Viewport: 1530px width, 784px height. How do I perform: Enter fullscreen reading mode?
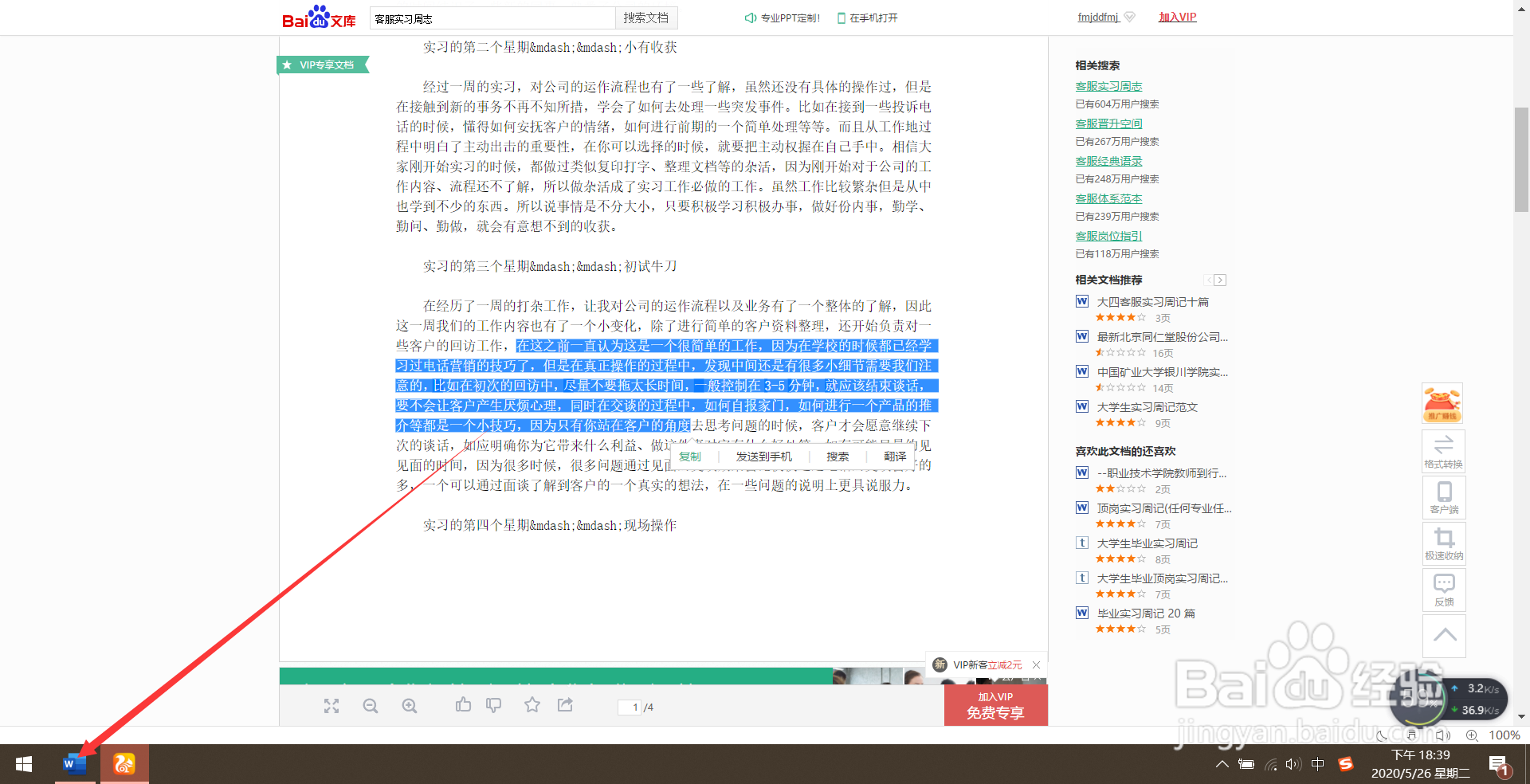click(331, 706)
